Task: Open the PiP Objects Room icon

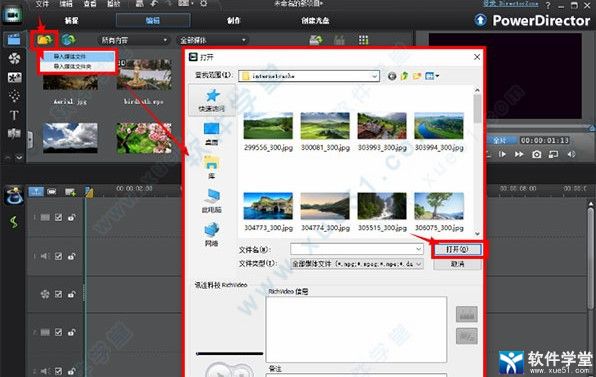Action: tap(14, 77)
